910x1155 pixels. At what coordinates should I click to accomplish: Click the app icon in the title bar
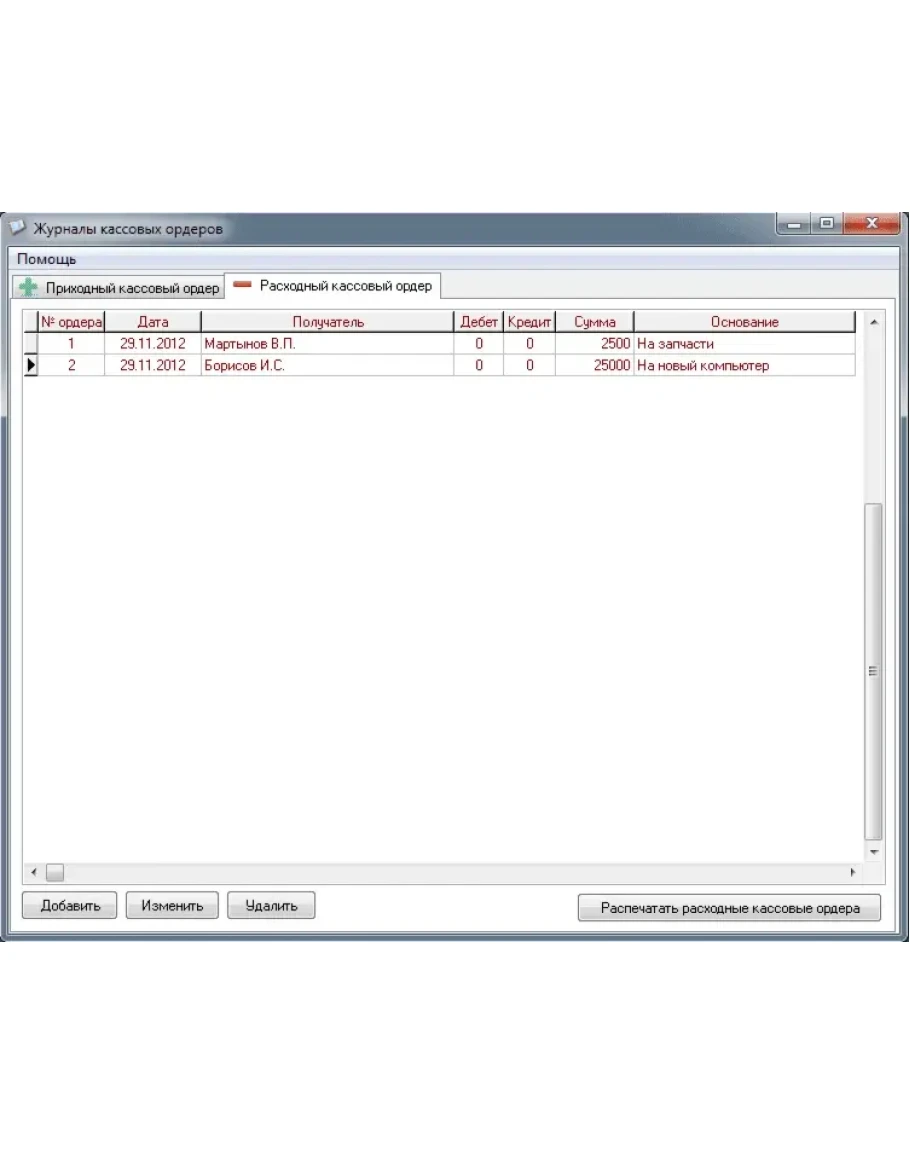click(17, 228)
